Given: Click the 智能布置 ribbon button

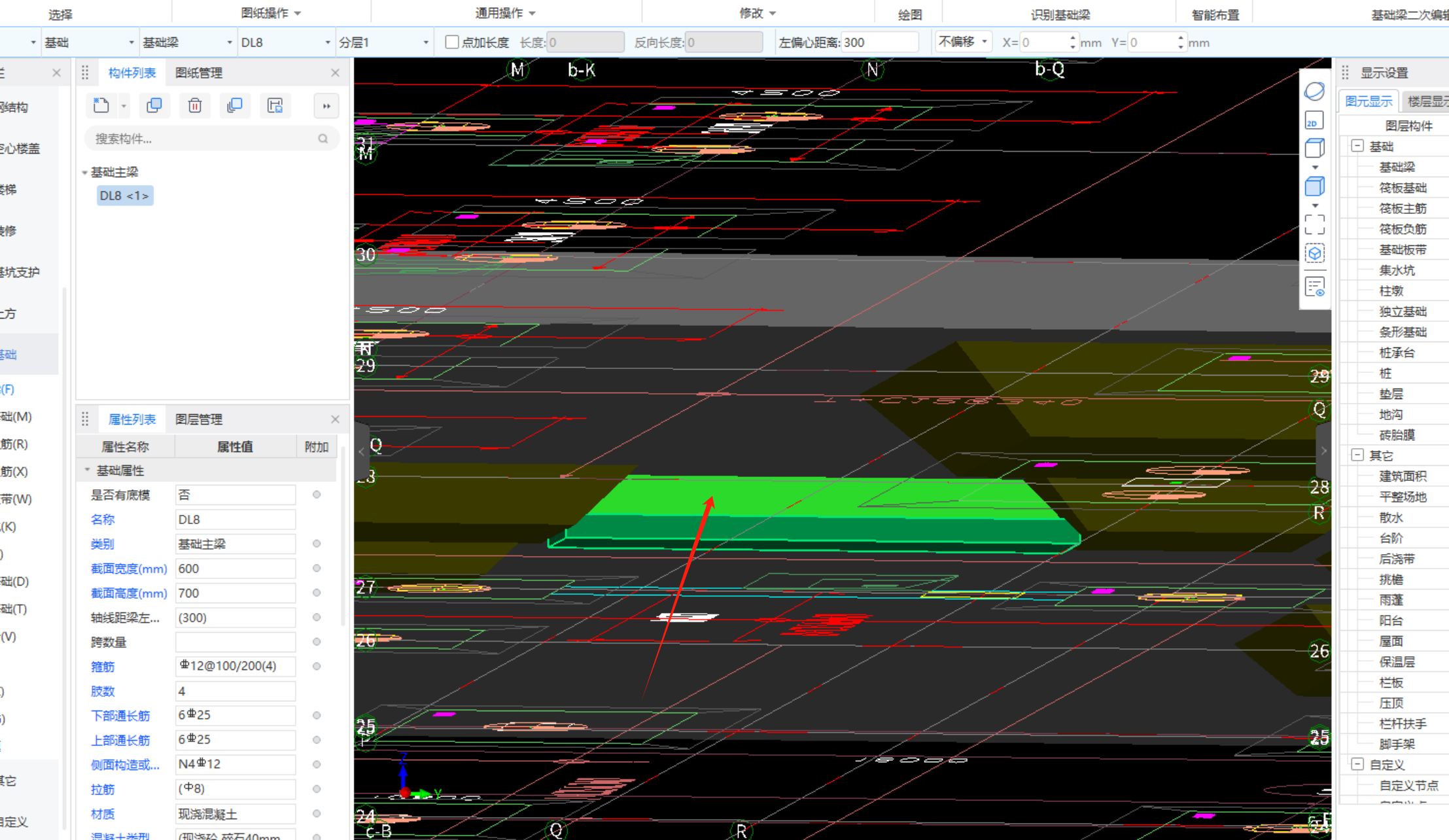Looking at the screenshot, I should [x=1215, y=14].
